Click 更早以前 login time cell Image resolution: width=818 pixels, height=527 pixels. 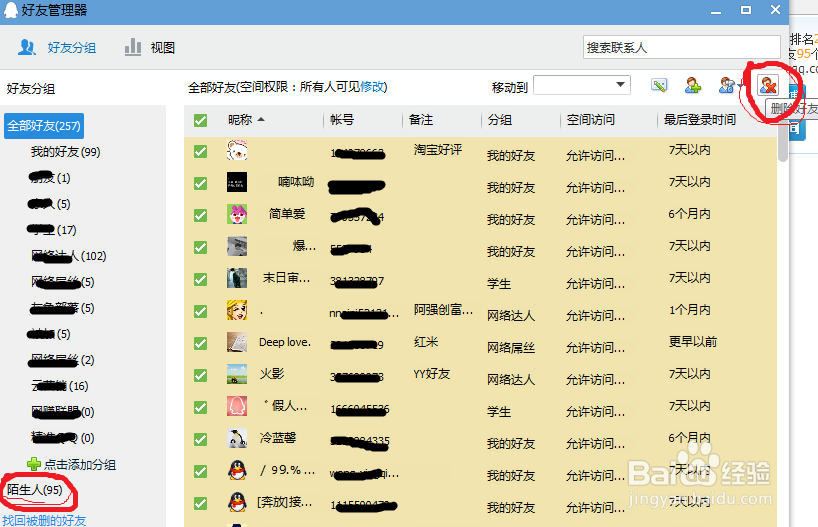tap(693, 342)
